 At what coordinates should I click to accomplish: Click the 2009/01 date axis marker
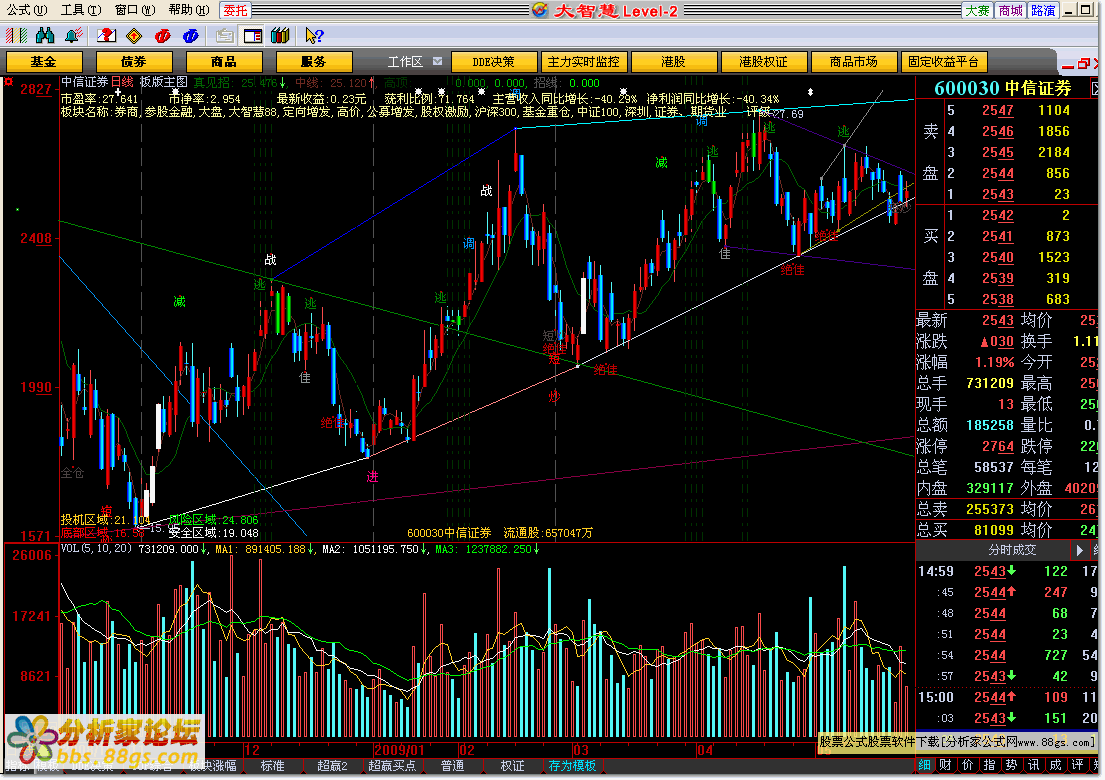coord(399,750)
